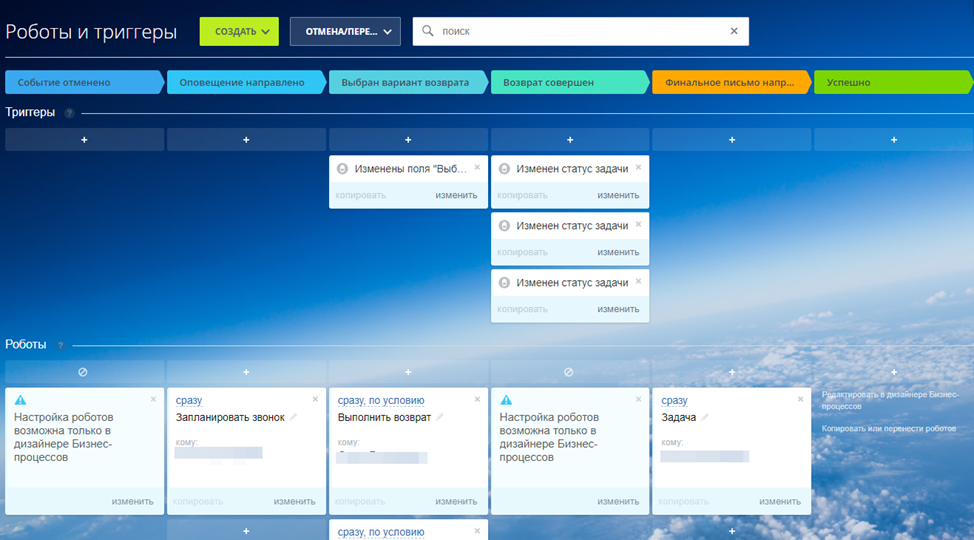
Task: Add trigger under Оповещение направлено stage
Action: (246, 140)
